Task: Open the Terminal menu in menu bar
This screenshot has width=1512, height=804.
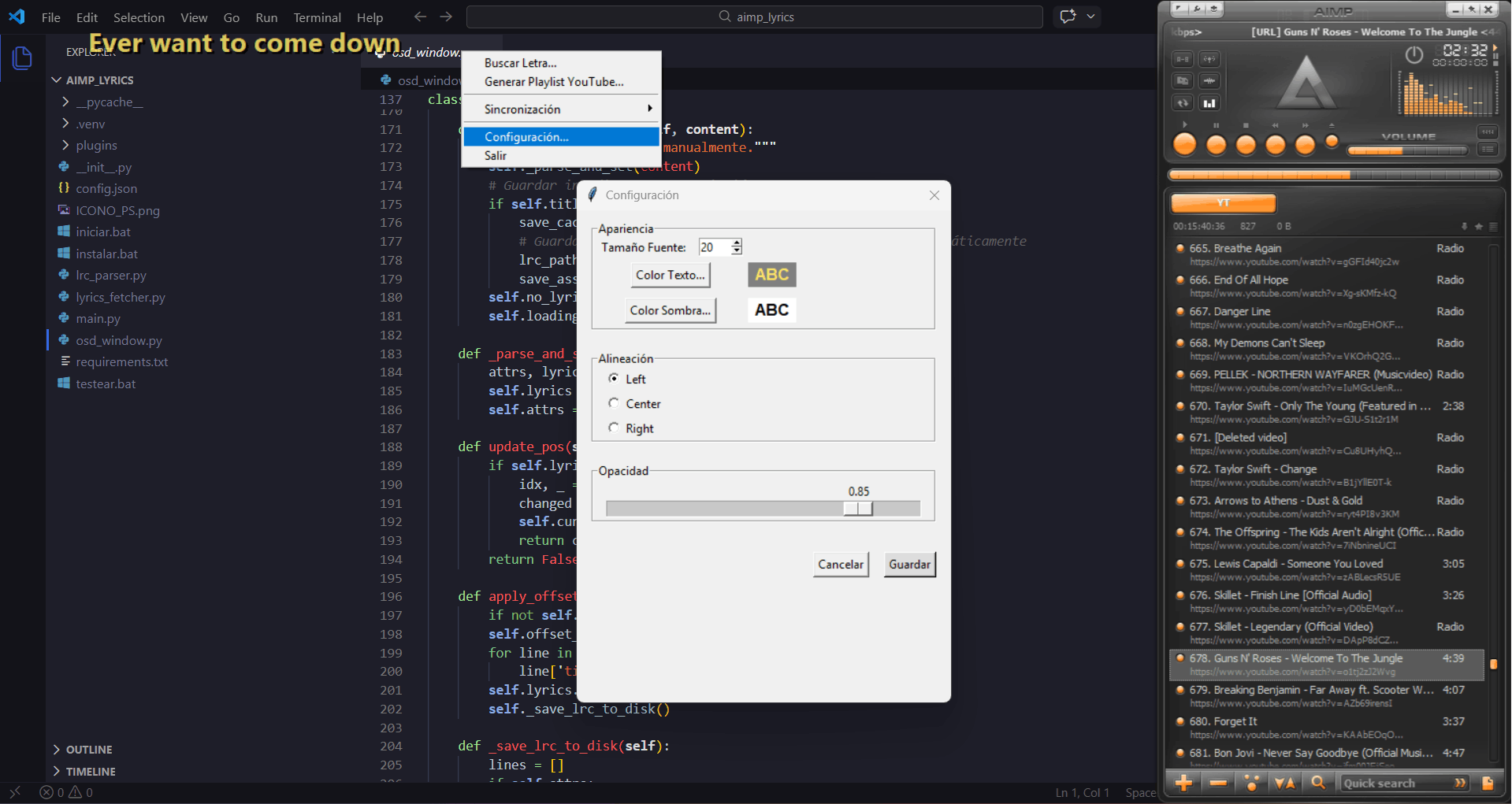Action: tap(317, 17)
